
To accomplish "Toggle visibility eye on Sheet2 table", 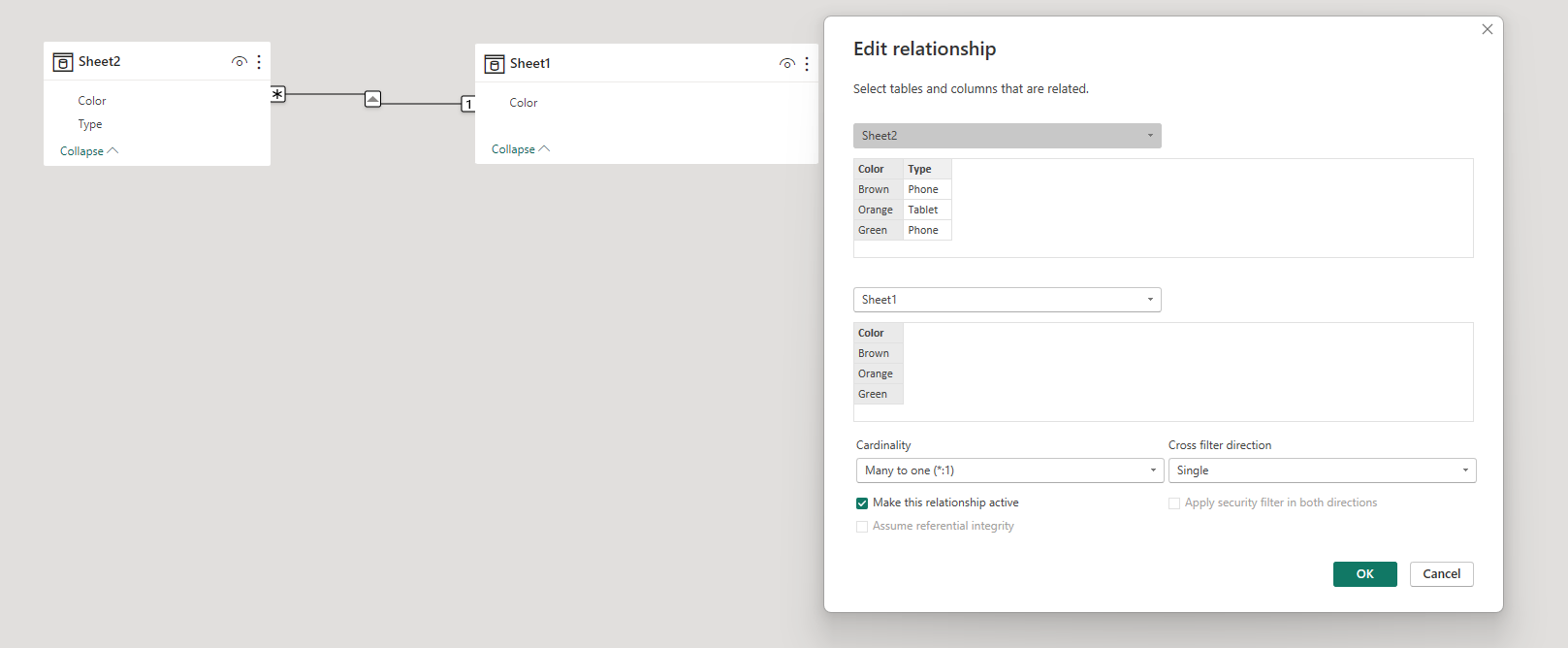I will pyautogui.click(x=240, y=62).
